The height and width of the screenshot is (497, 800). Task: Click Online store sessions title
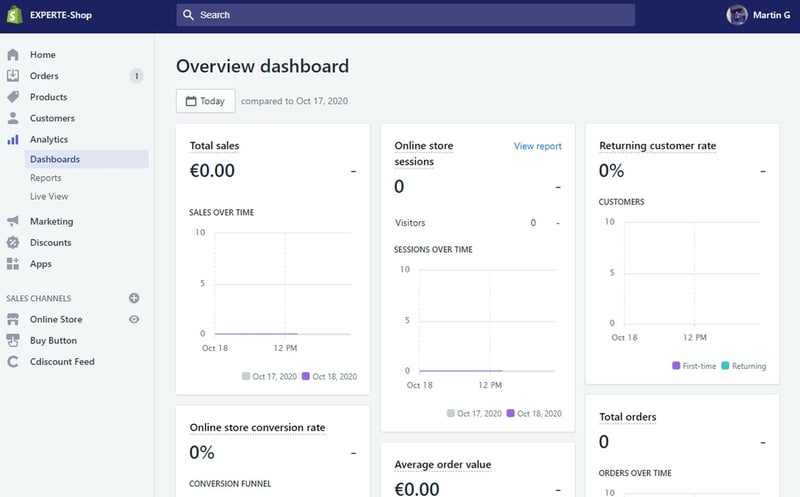point(423,154)
